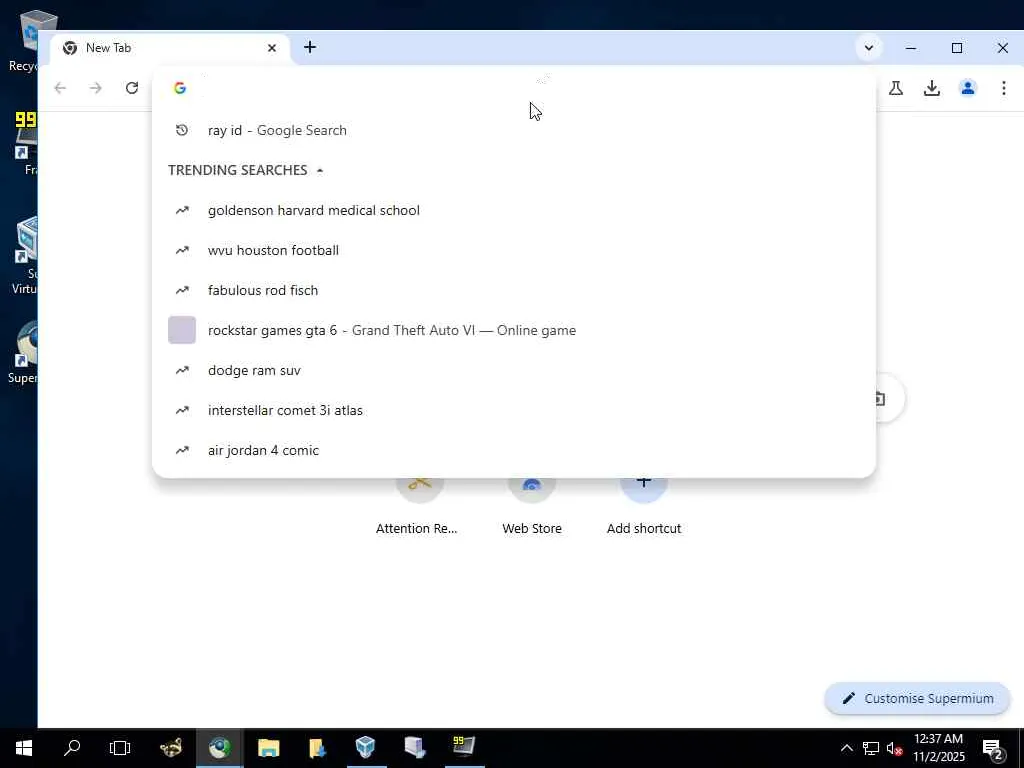Click the trending icon beside dodge ram suv
Viewport: 1024px width, 768px height.
click(x=182, y=370)
